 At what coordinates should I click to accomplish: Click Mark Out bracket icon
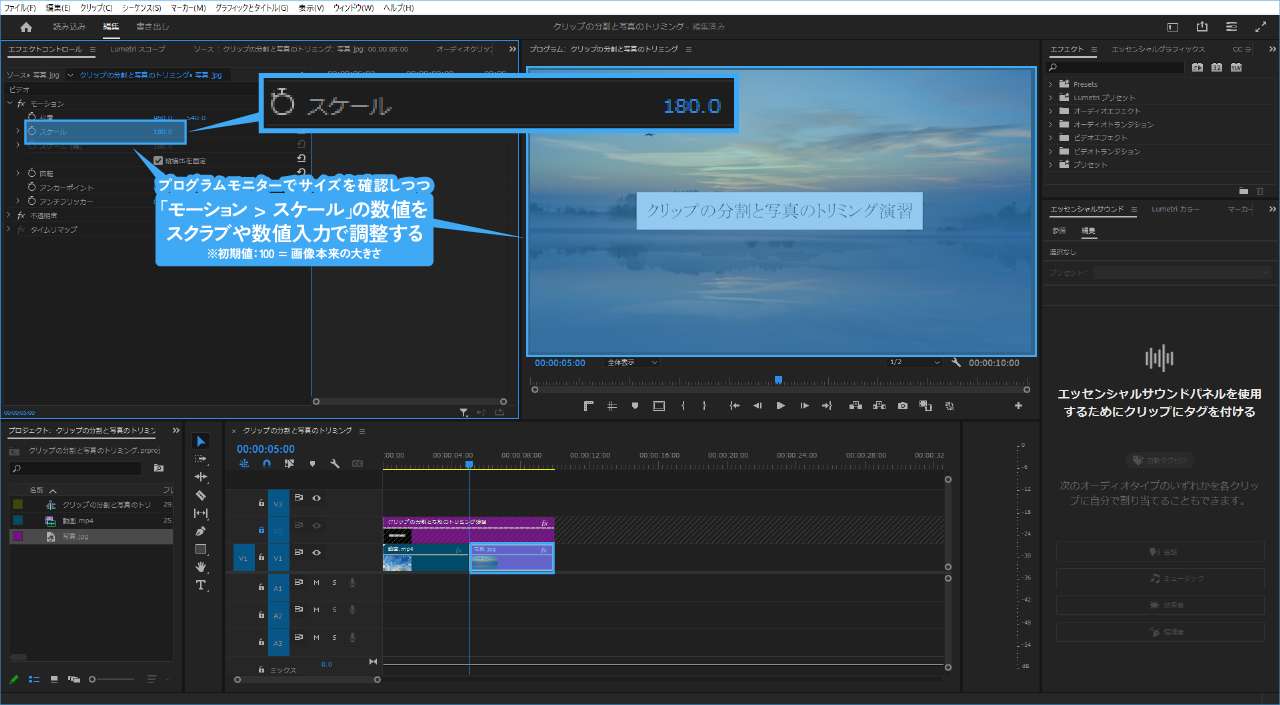[704, 406]
